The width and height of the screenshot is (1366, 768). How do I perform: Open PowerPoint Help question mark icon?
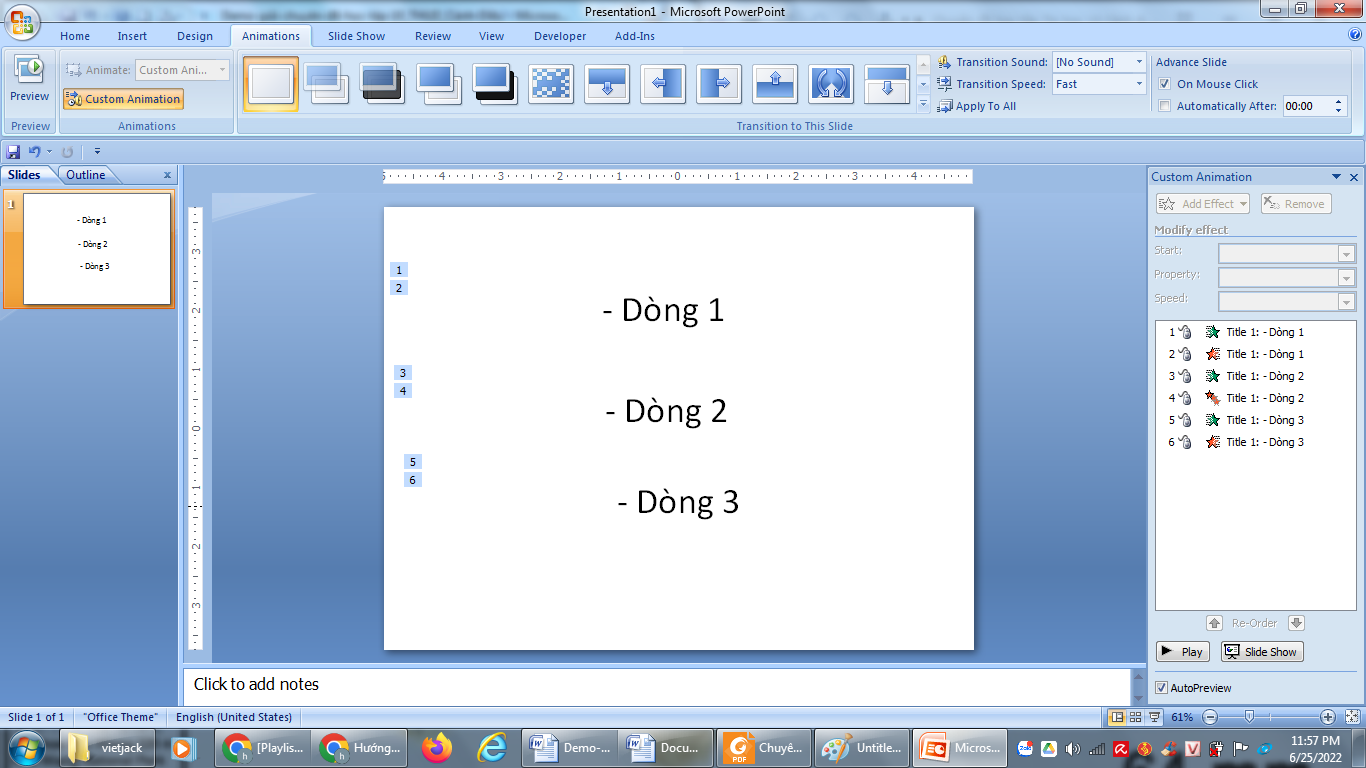[x=1355, y=34]
